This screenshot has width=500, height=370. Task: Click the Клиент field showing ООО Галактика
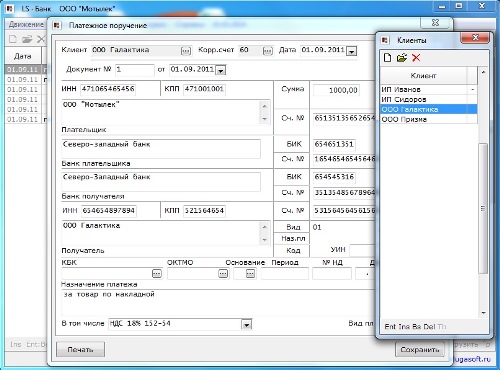tap(136, 50)
